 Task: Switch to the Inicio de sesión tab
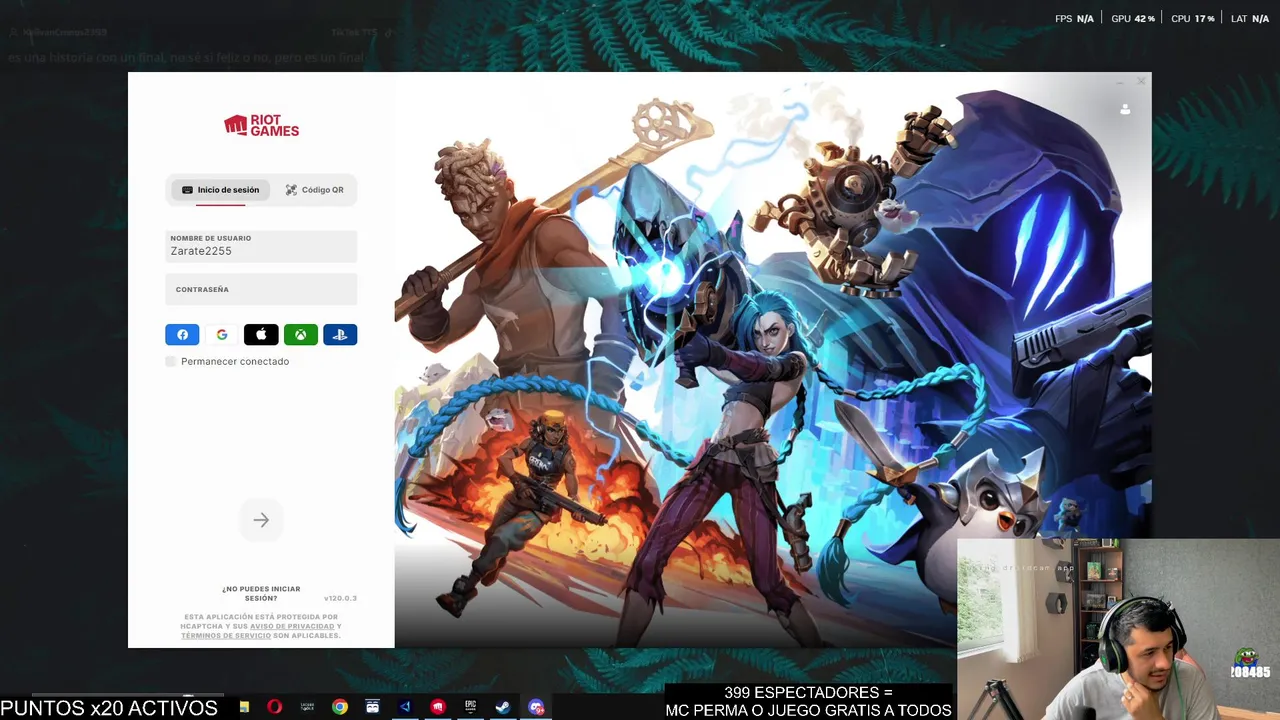pos(220,190)
